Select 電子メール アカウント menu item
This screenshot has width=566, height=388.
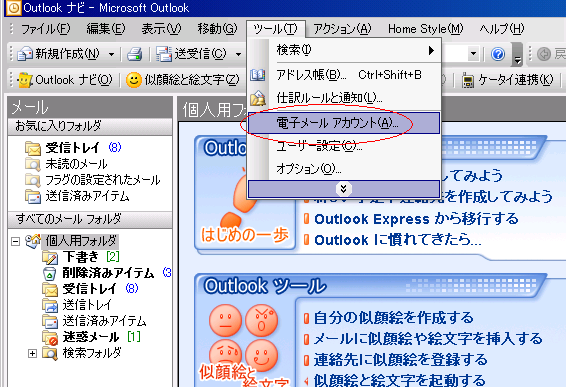click(x=344, y=123)
